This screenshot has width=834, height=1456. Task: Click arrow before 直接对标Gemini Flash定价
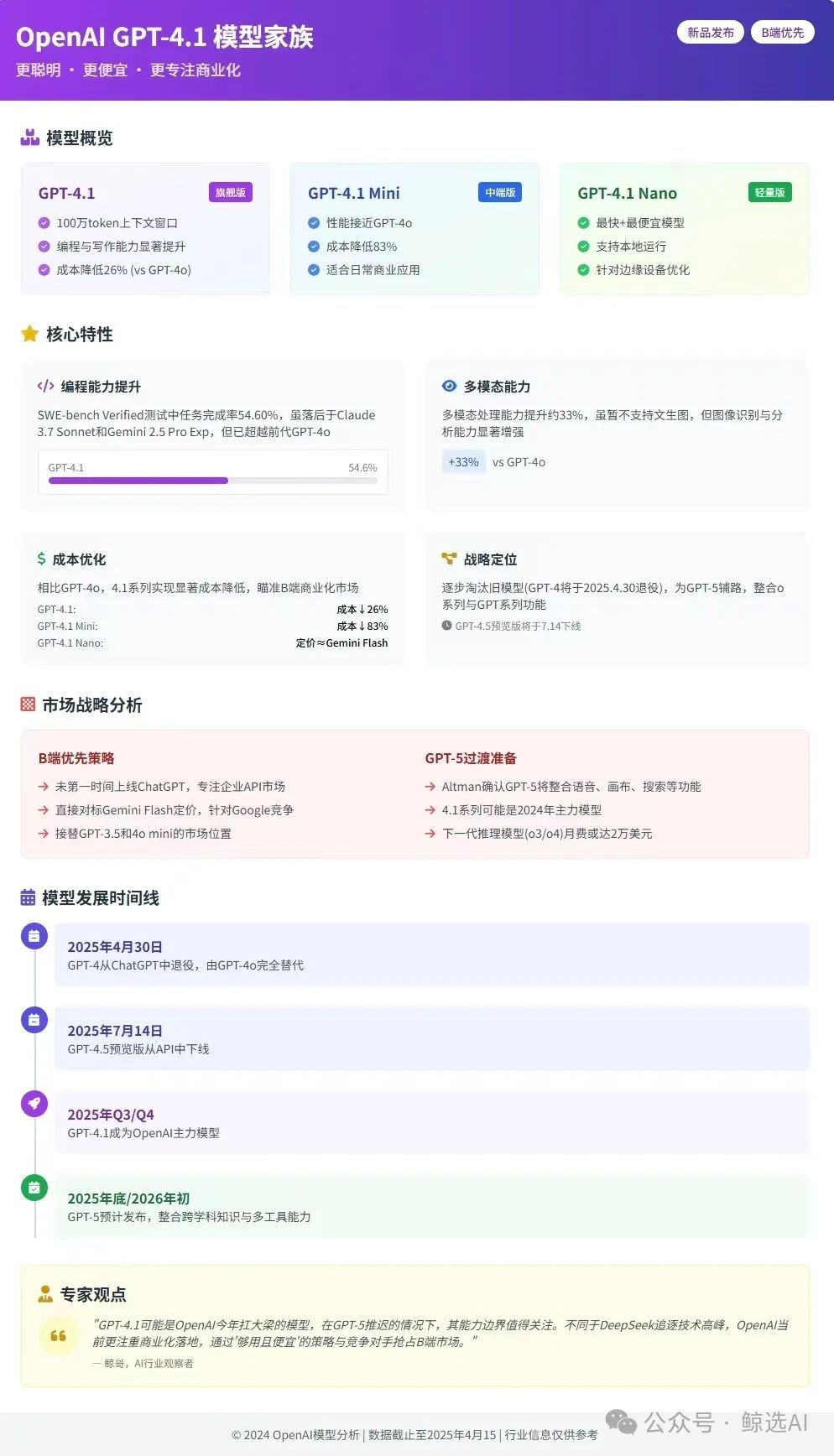tap(43, 810)
